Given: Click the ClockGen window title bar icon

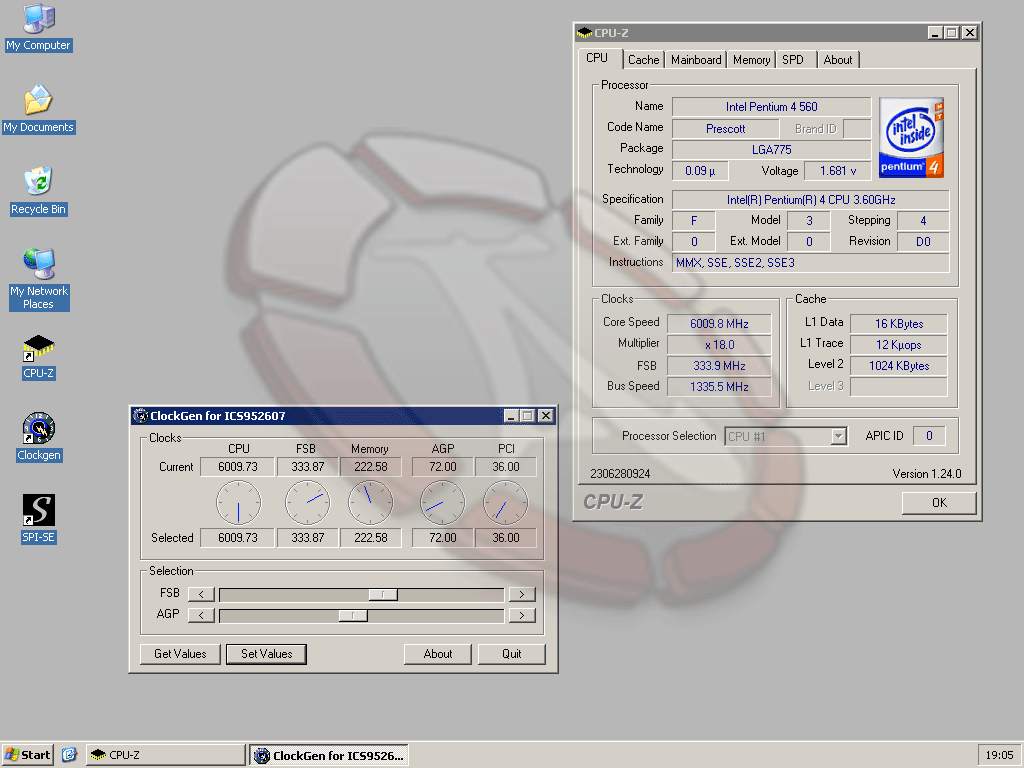Looking at the screenshot, I should point(140,416).
